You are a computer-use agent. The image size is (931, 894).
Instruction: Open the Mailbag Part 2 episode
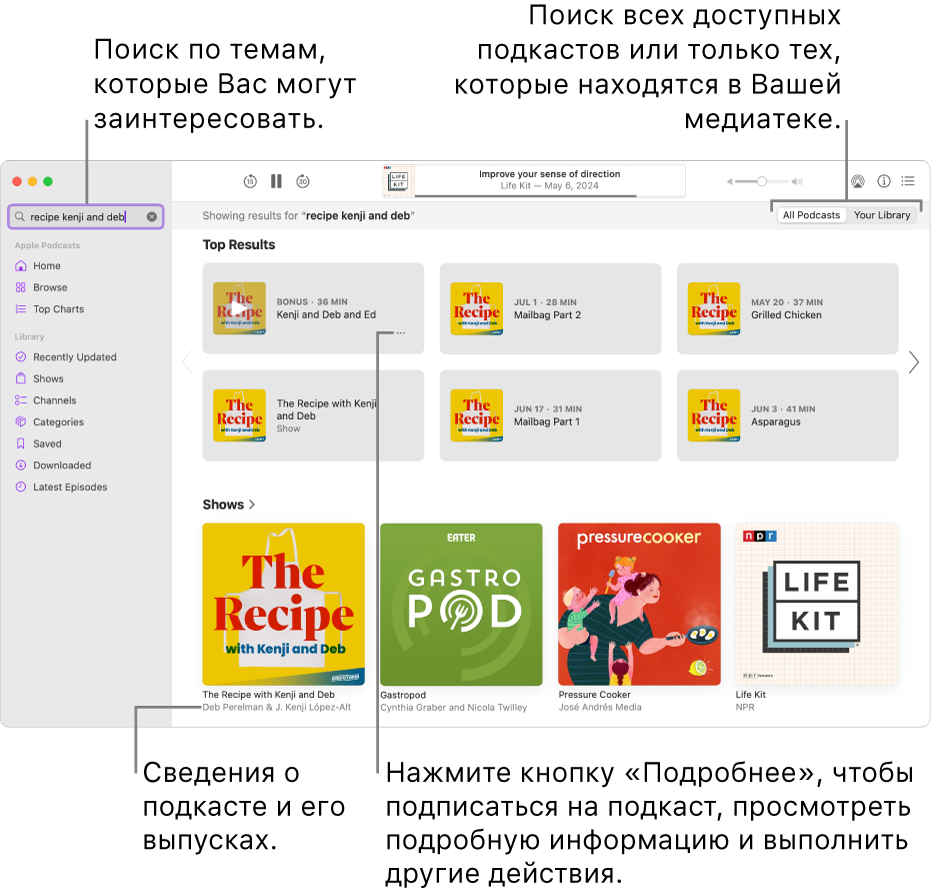pyautogui.click(x=550, y=309)
